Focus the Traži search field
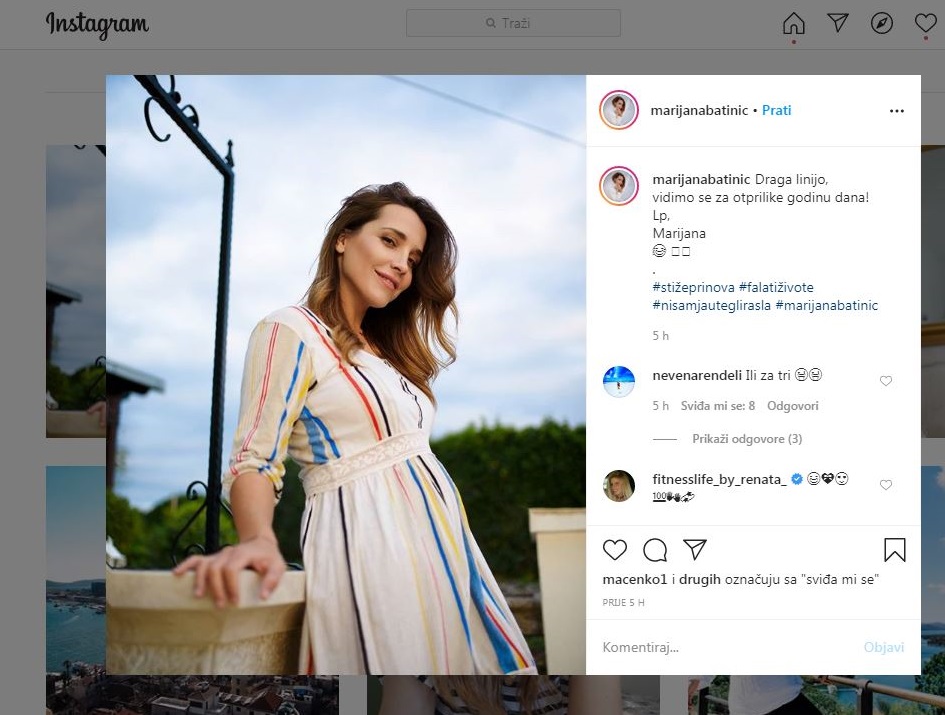This screenshot has height=715, width=945. coord(513,23)
